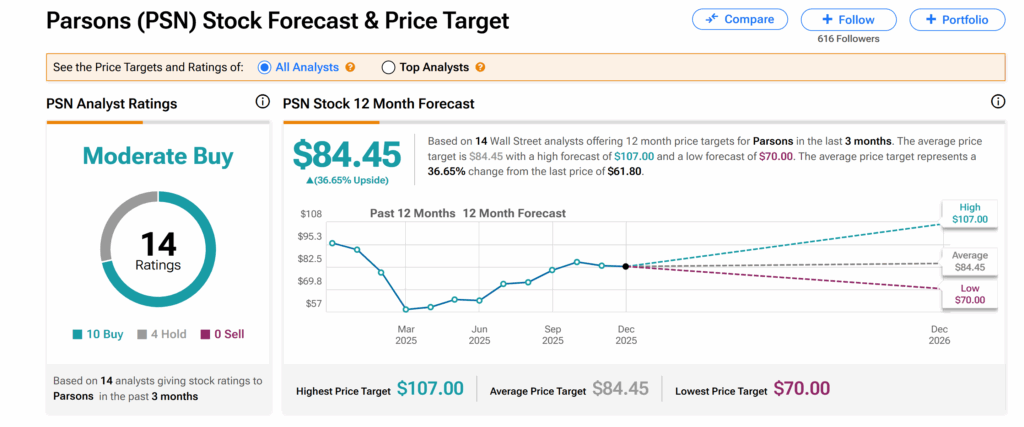Open info icon for PSN Analyst Ratings
This screenshot has width=1024, height=427.
coord(263,102)
